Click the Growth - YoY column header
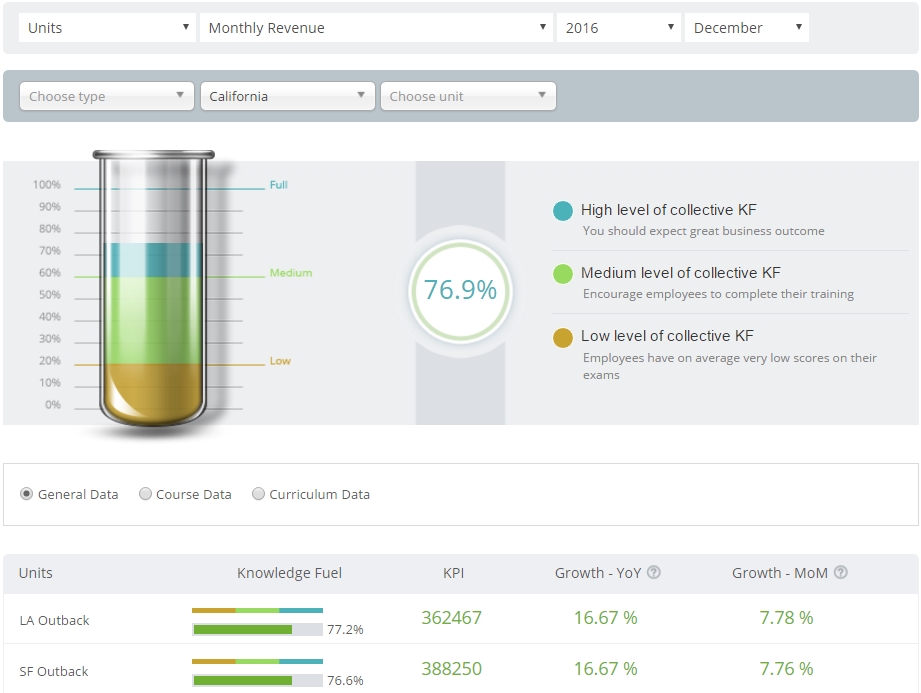Image resolution: width=921 pixels, height=693 pixels. (x=598, y=573)
